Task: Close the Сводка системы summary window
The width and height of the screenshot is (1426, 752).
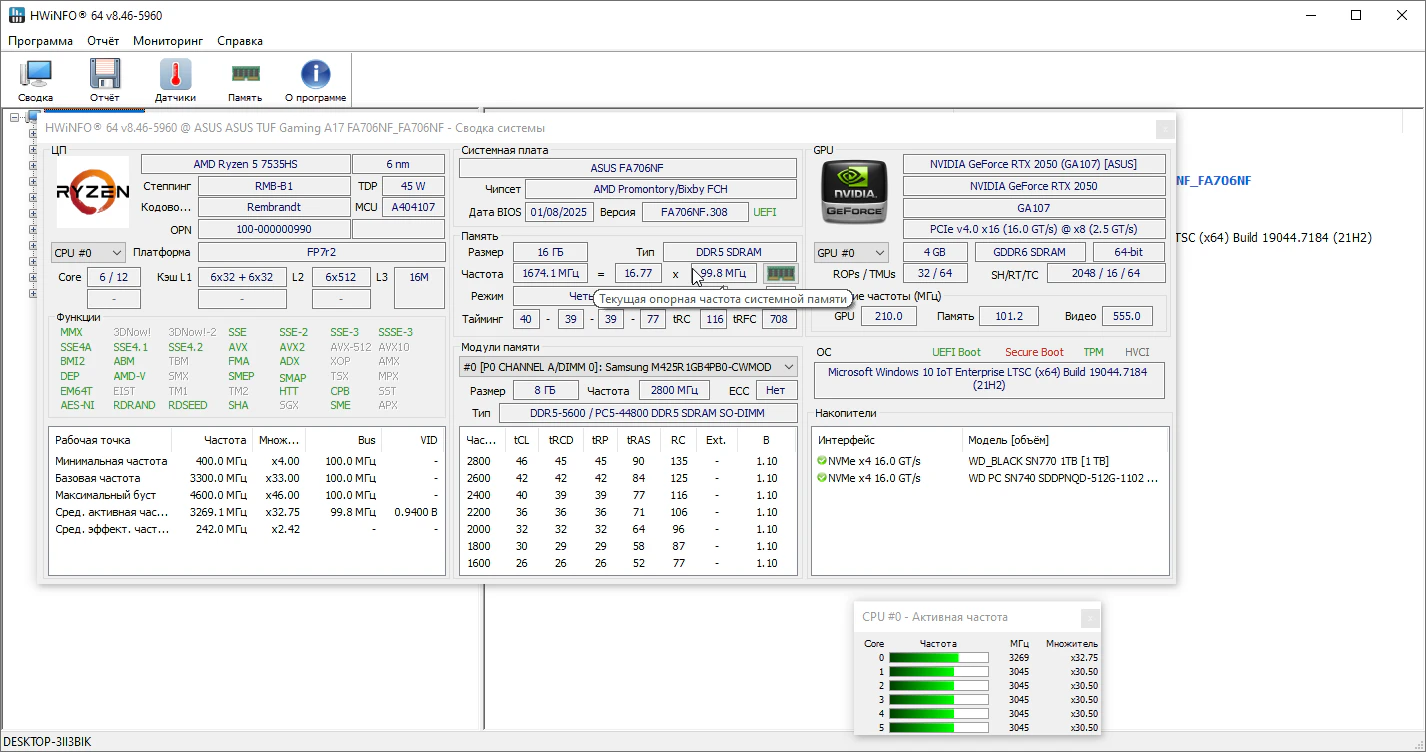Action: (x=1164, y=129)
